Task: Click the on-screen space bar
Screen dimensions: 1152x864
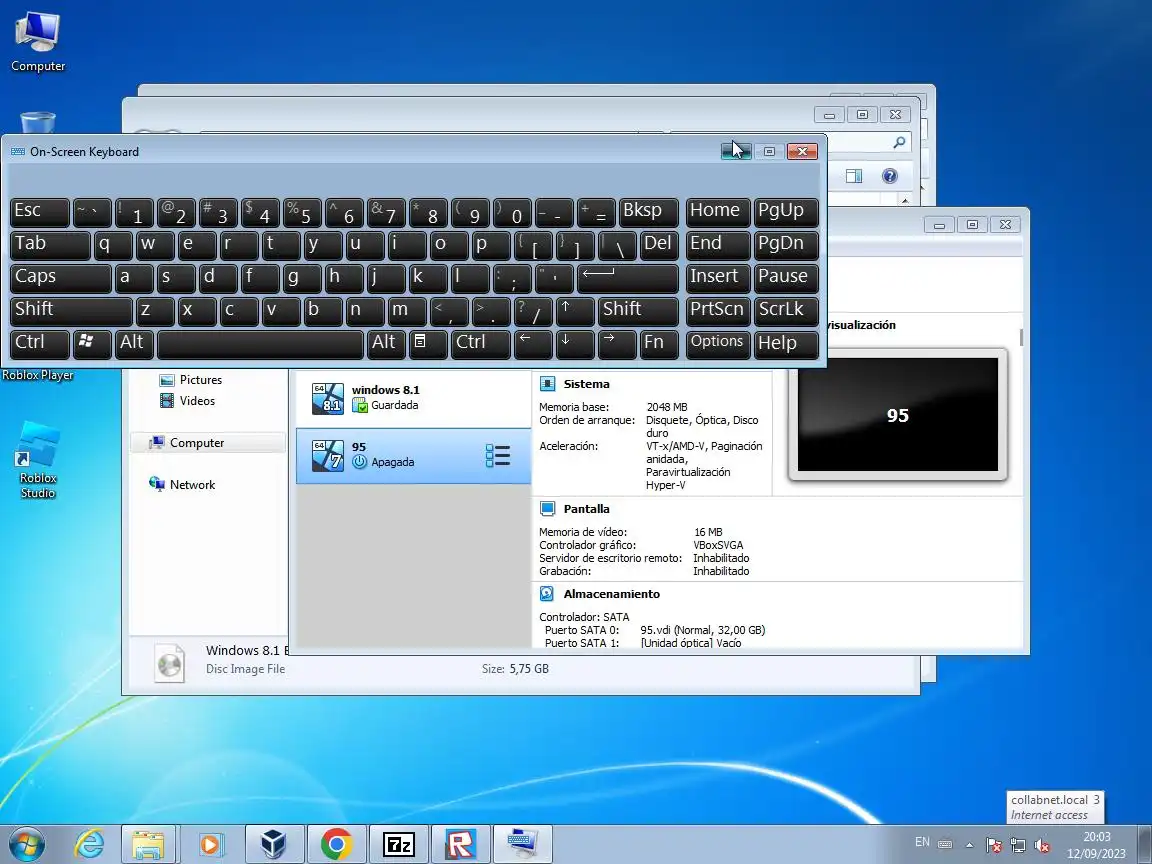Action: coord(260,343)
